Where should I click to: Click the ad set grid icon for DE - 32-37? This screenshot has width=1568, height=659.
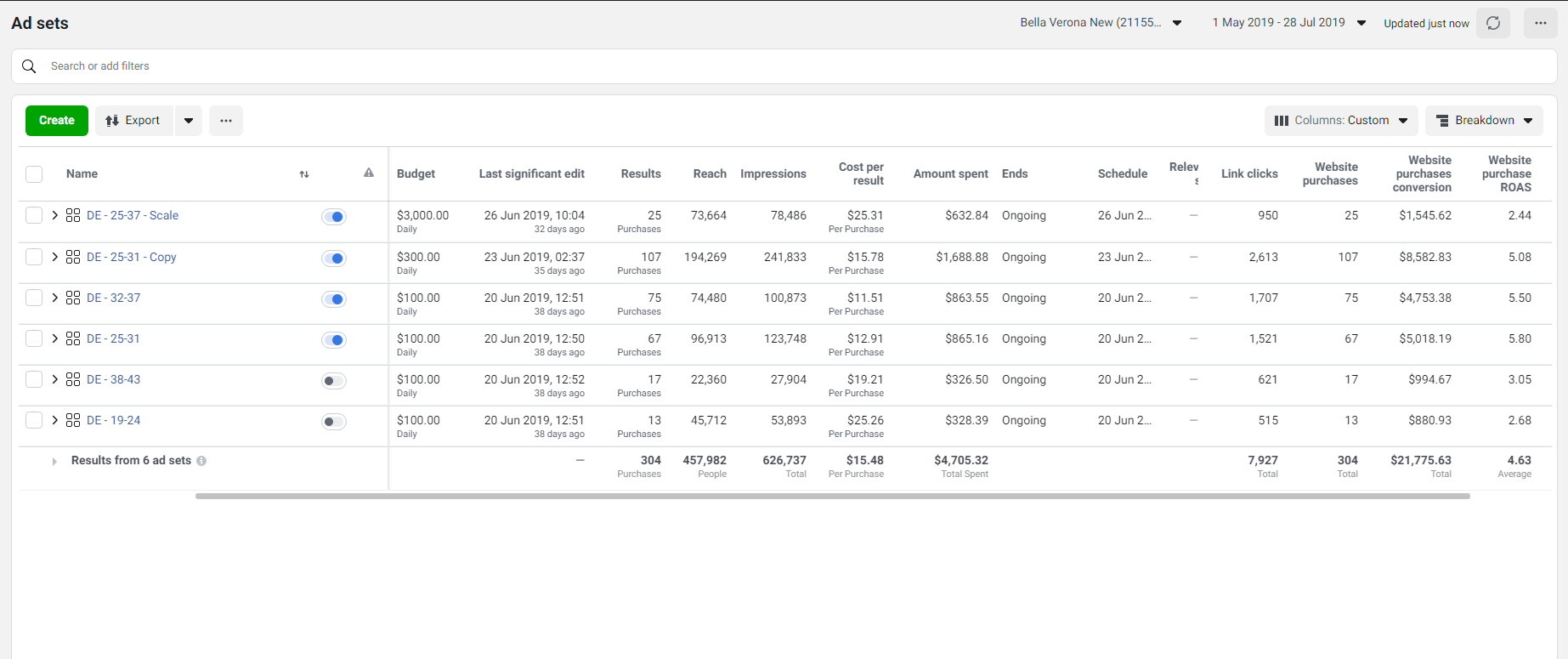click(x=73, y=298)
